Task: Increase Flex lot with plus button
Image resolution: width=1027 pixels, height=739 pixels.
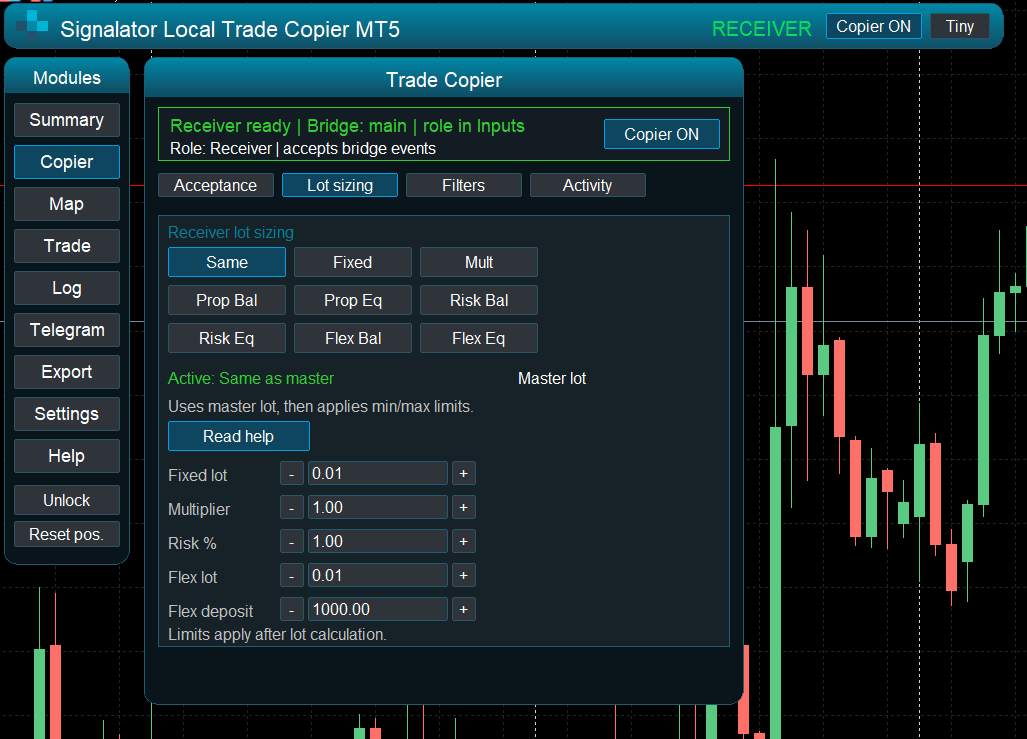Action: pyautogui.click(x=464, y=575)
